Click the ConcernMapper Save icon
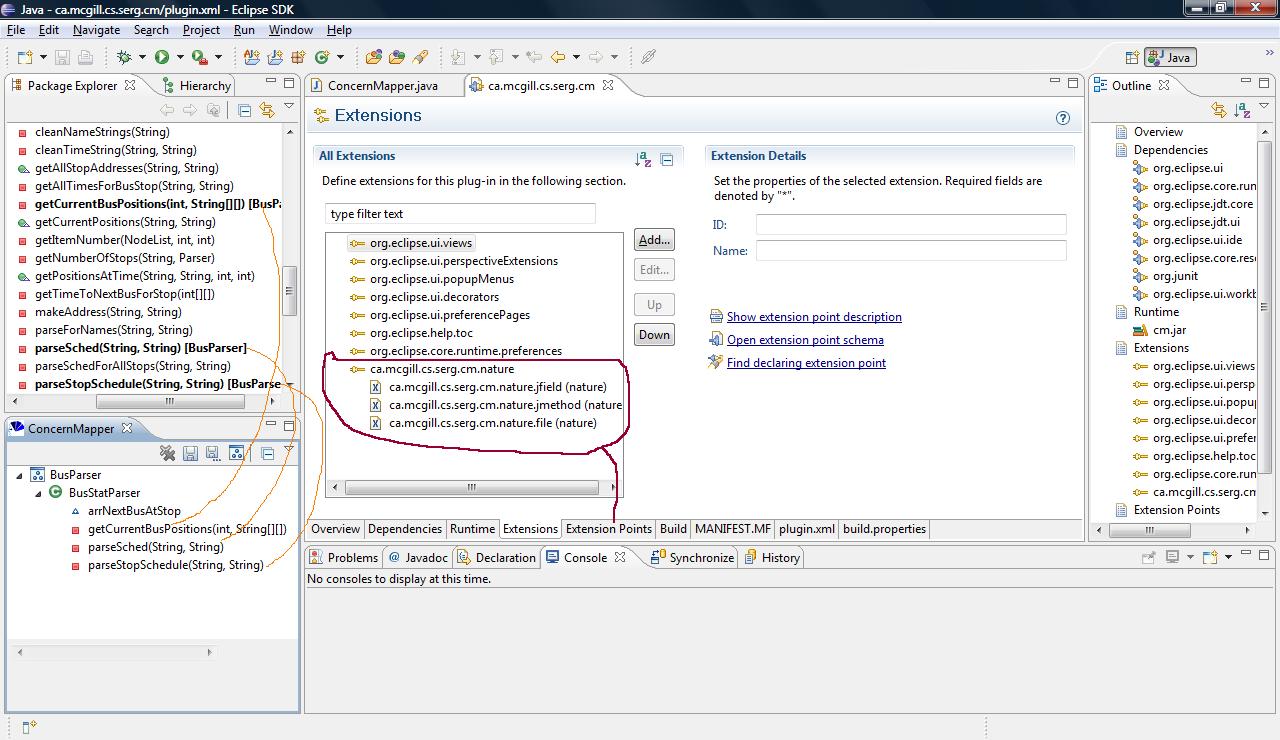This screenshot has width=1280, height=740. [x=190, y=453]
